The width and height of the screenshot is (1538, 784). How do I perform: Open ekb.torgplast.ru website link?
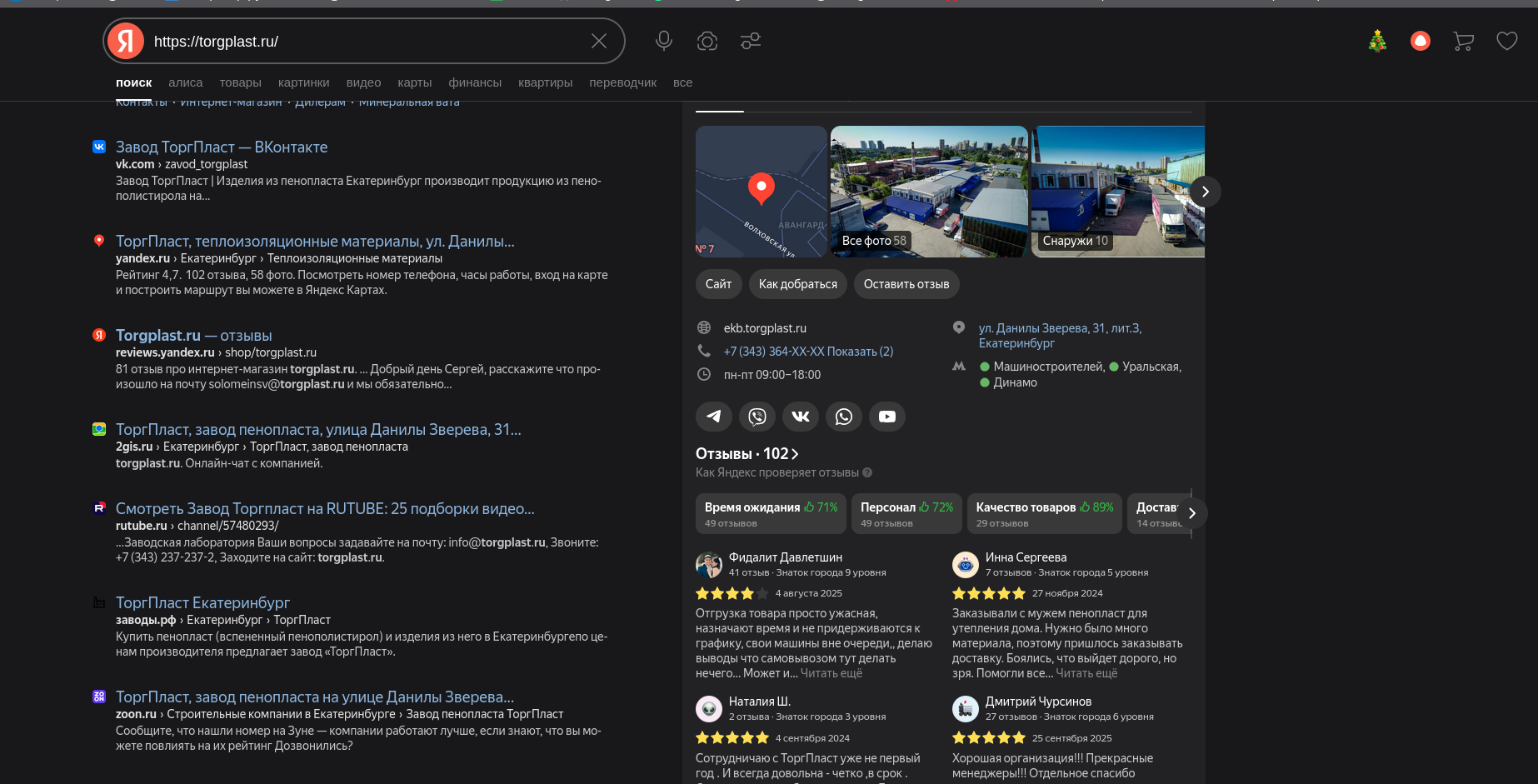[765, 328]
